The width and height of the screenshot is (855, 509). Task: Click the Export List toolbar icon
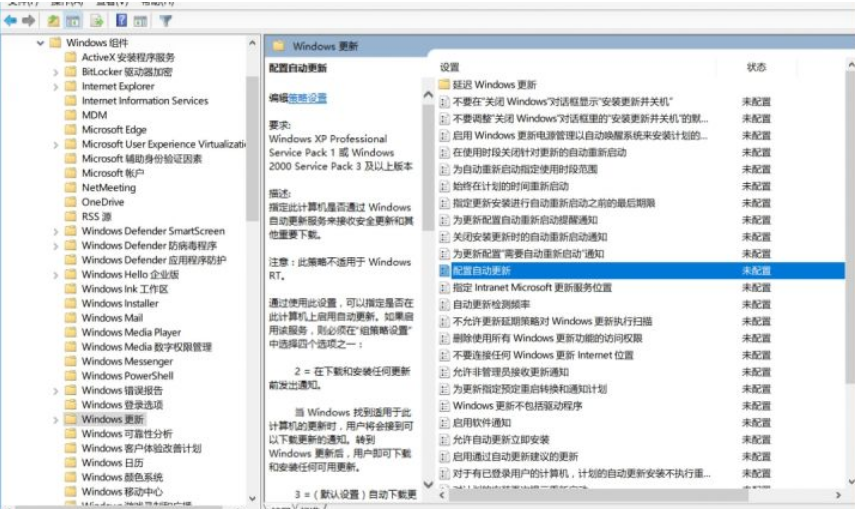pyautogui.click(x=97, y=20)
